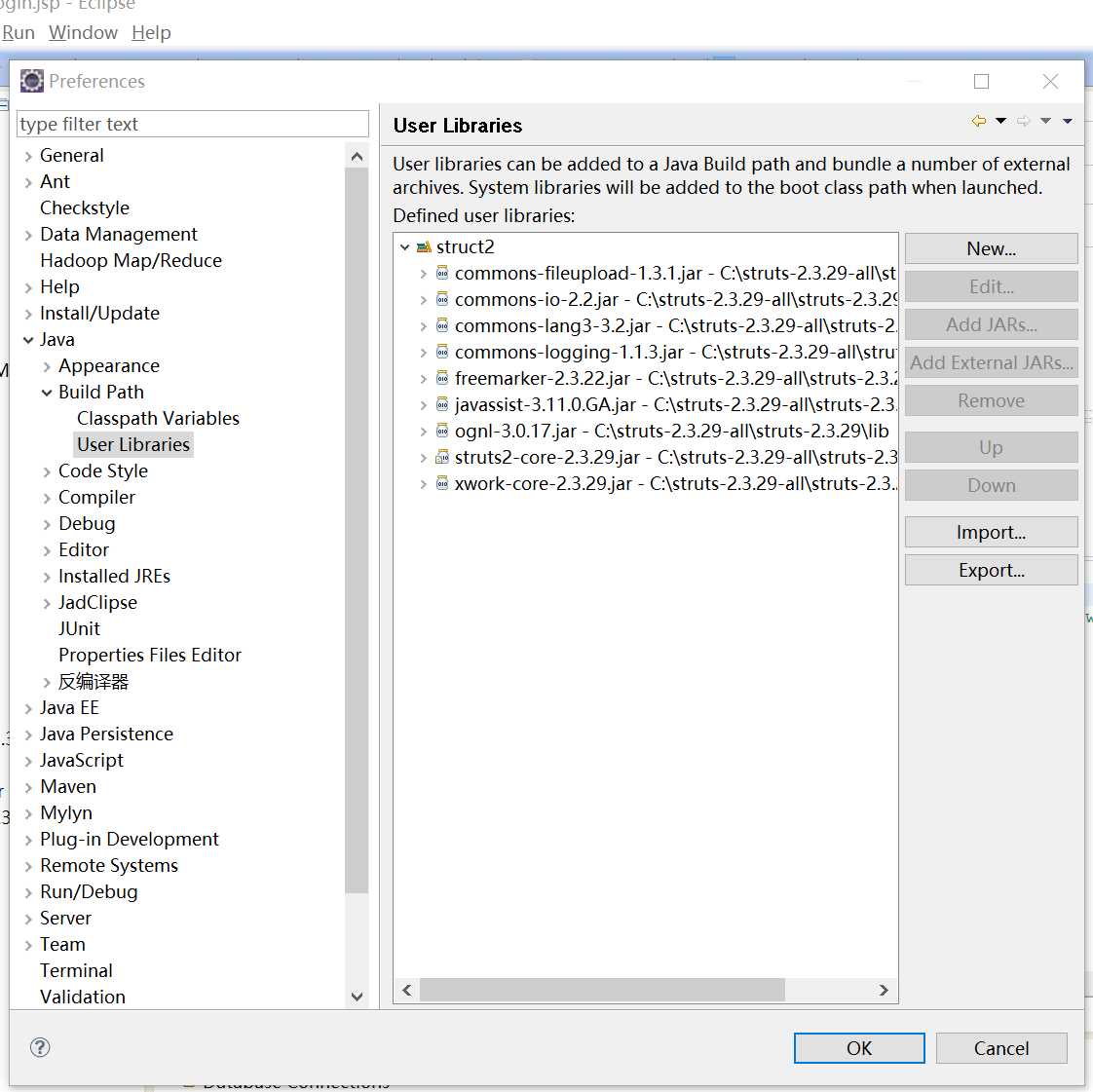
Task: Select JUnit in the tree
Action: [79, 628]
